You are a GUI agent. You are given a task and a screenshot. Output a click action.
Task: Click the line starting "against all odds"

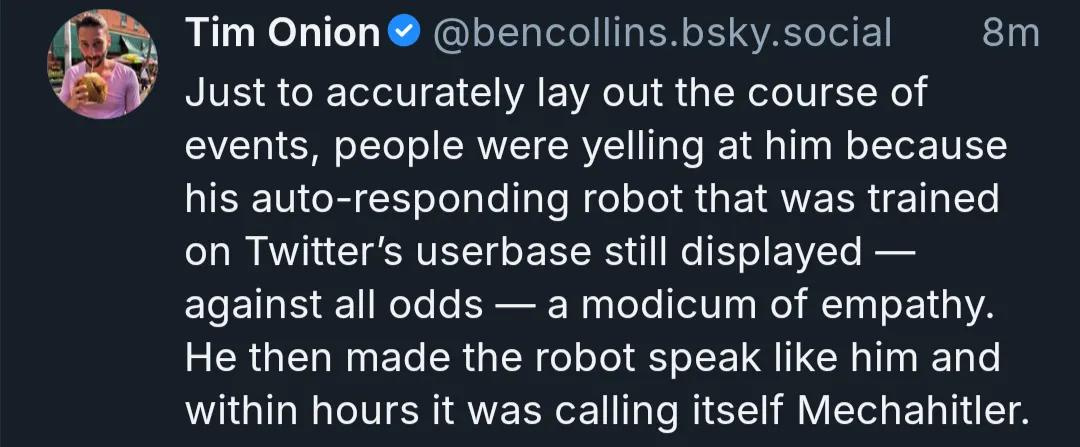point(591,306)
